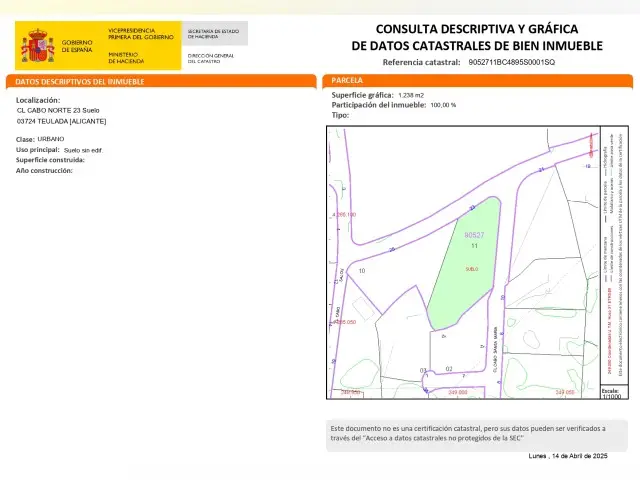Click the 'Escala: 1/1000' box on the map
This screenshot has width=640, height=480.
click(612, 393)
